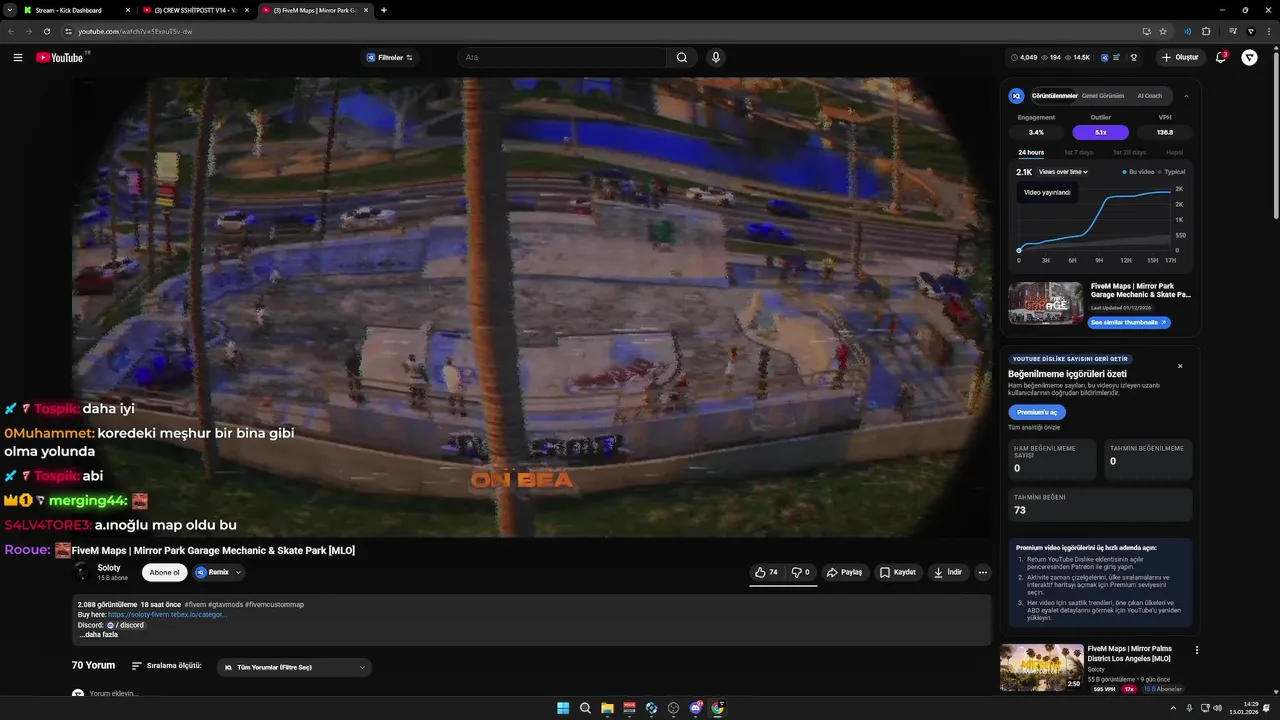Toggle Bu video series in chart legend
1280x720 pixels.
tap(1138, 172)
